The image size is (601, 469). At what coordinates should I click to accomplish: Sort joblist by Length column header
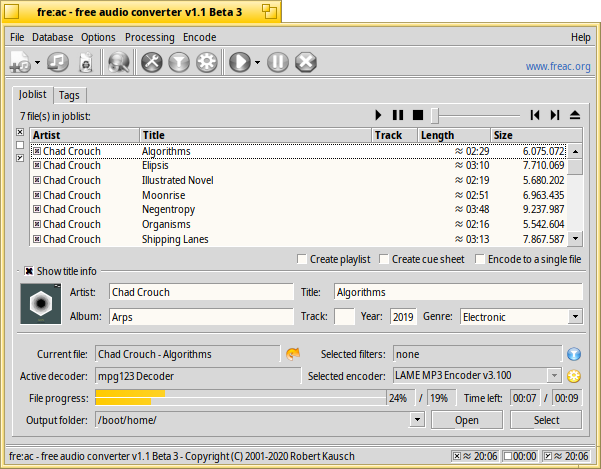click(x=454, y=135)
